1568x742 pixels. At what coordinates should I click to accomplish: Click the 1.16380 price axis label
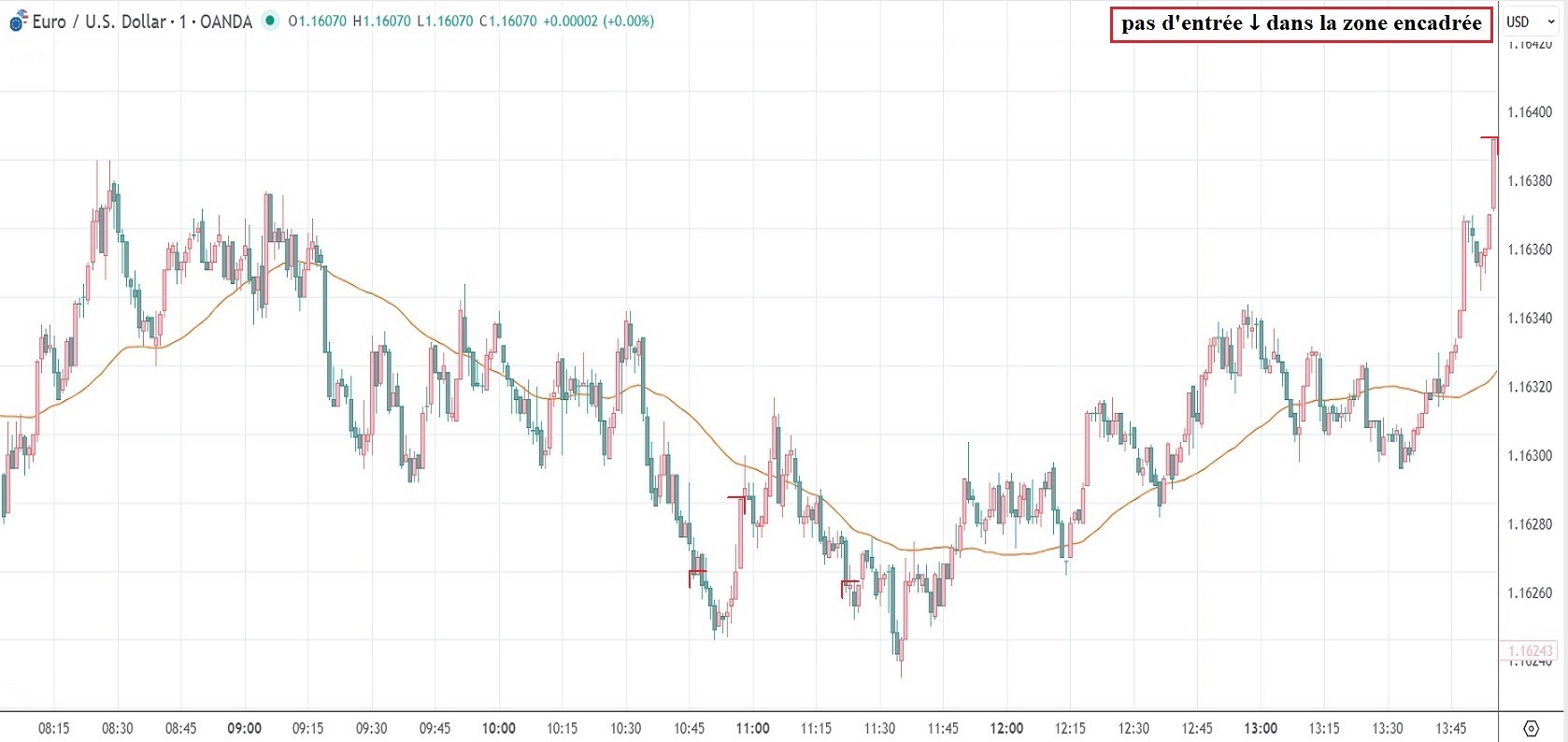click(x=1530, y=181)
